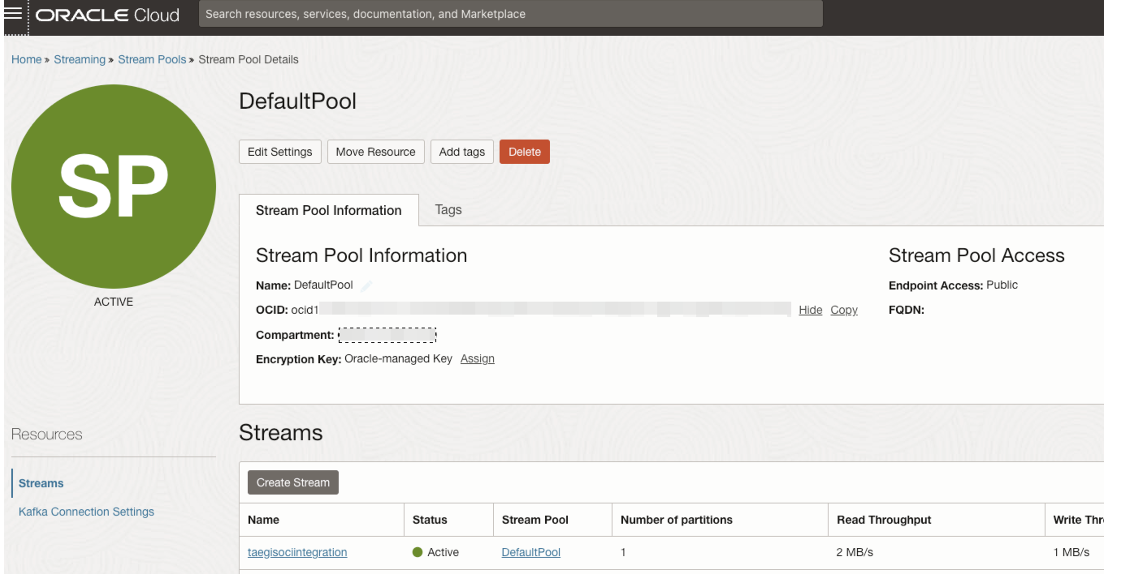Open the hamburger navigation menu
This screenshot has height=574, width=1122.
click(x=13, y=14)
